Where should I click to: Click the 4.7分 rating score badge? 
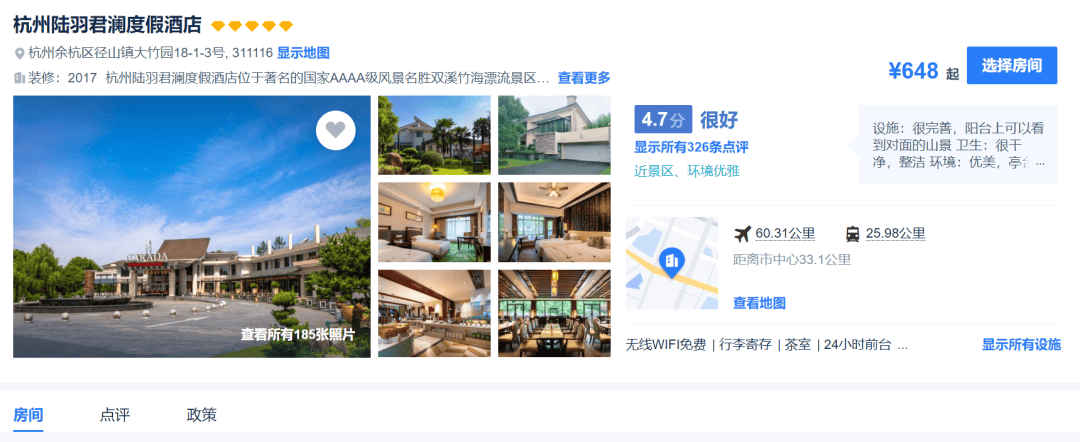point(663,119)
